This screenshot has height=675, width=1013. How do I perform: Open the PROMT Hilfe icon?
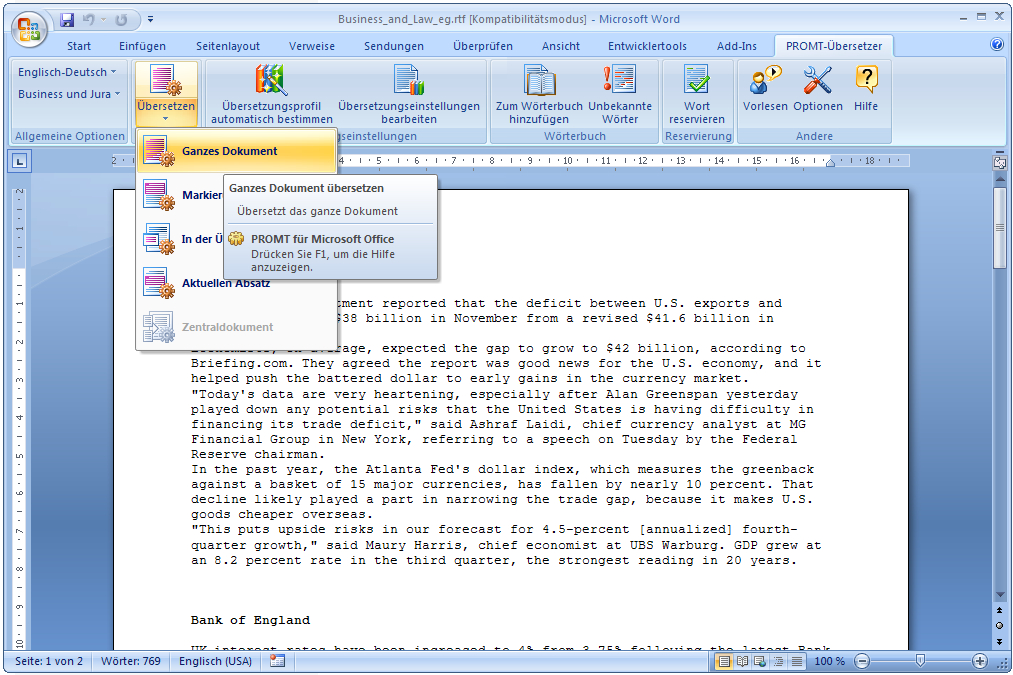[x=866, y=80]
